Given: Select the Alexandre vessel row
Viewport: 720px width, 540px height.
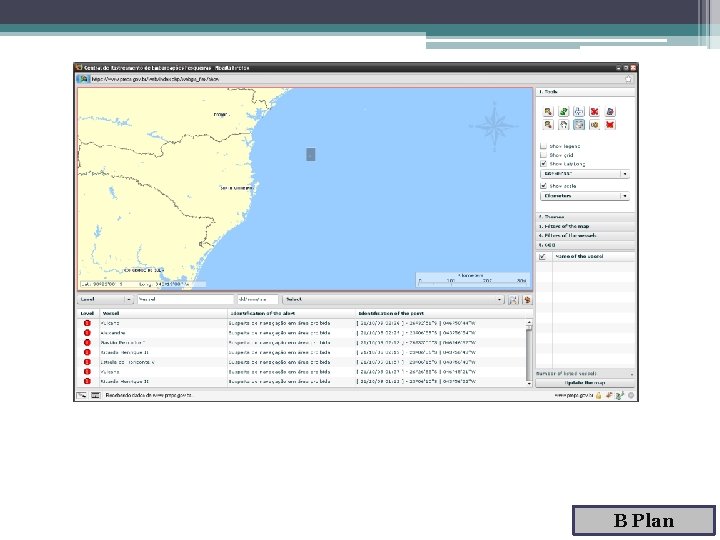Looking at the screenshot, I should click(x=301, y=332).
